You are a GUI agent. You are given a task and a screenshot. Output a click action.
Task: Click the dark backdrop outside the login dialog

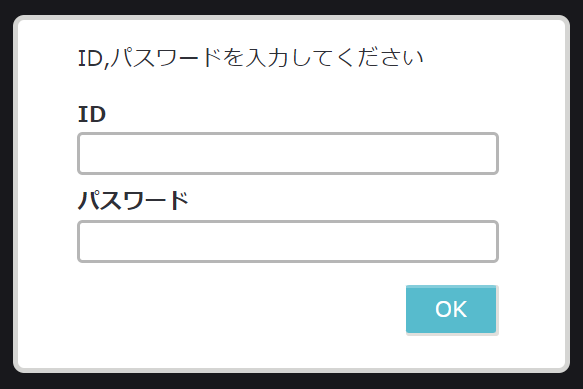point(292,381)
